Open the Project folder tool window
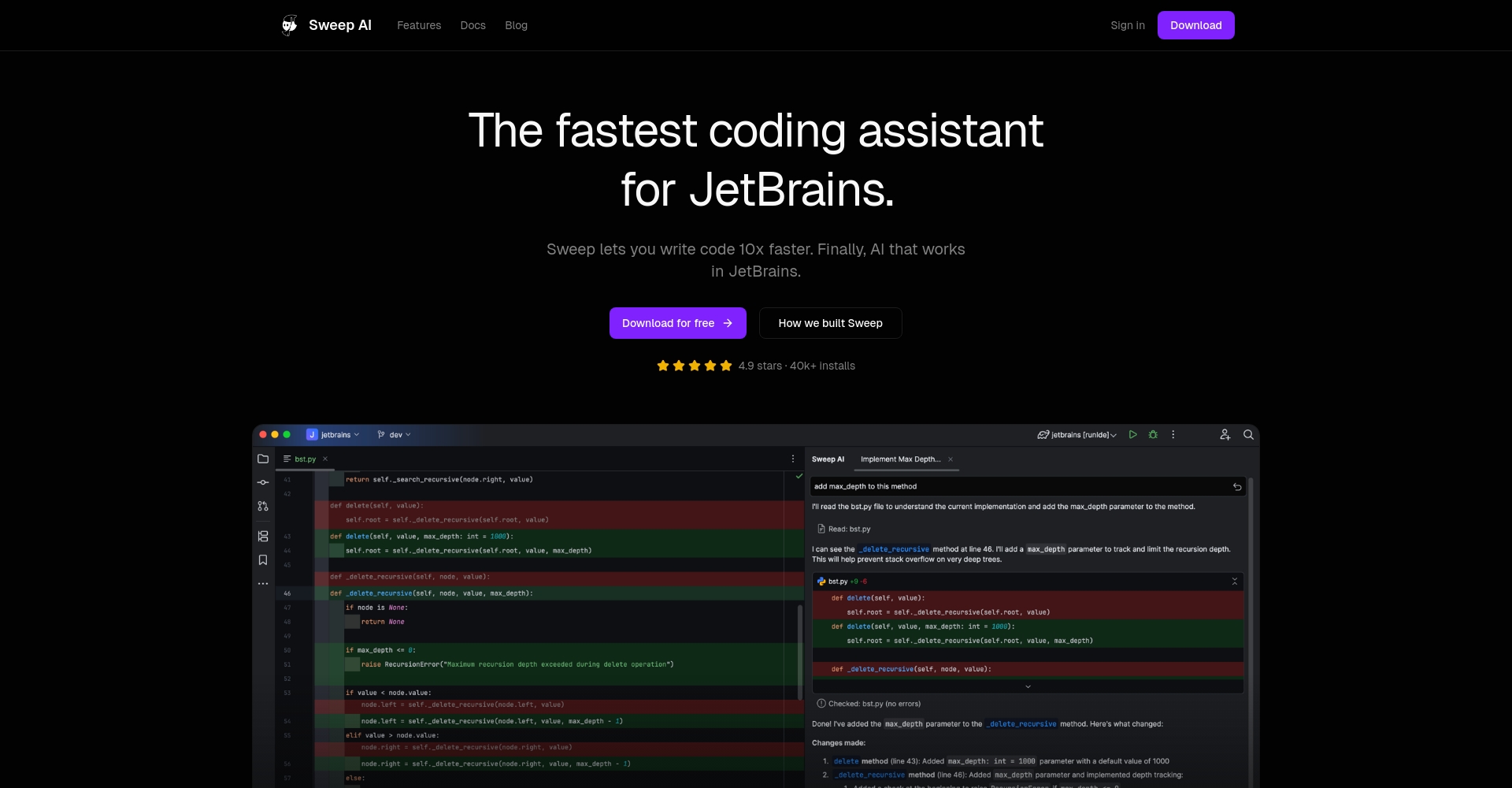The image size is (1512, 788). tap(263, 459)
